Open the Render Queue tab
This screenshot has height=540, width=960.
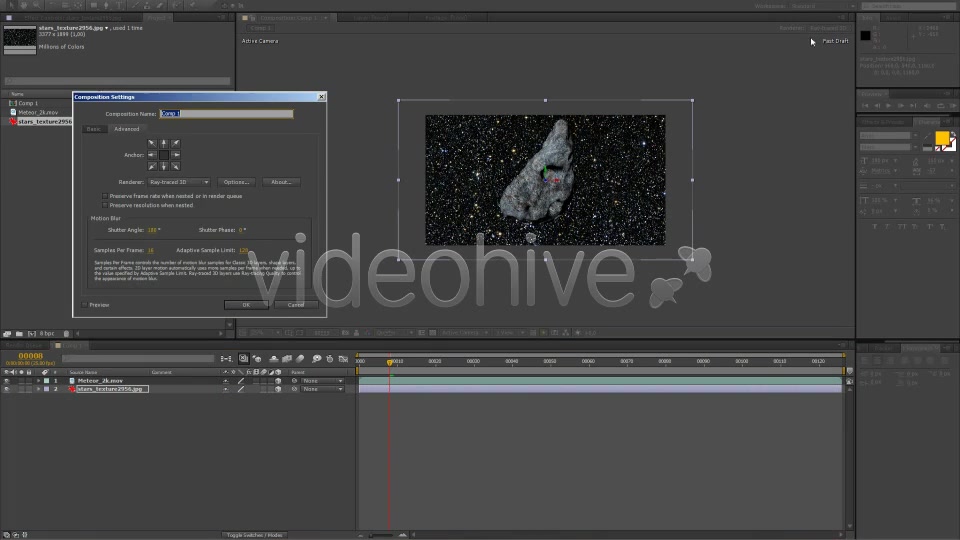pyautogui.click(x=24, y=345)
